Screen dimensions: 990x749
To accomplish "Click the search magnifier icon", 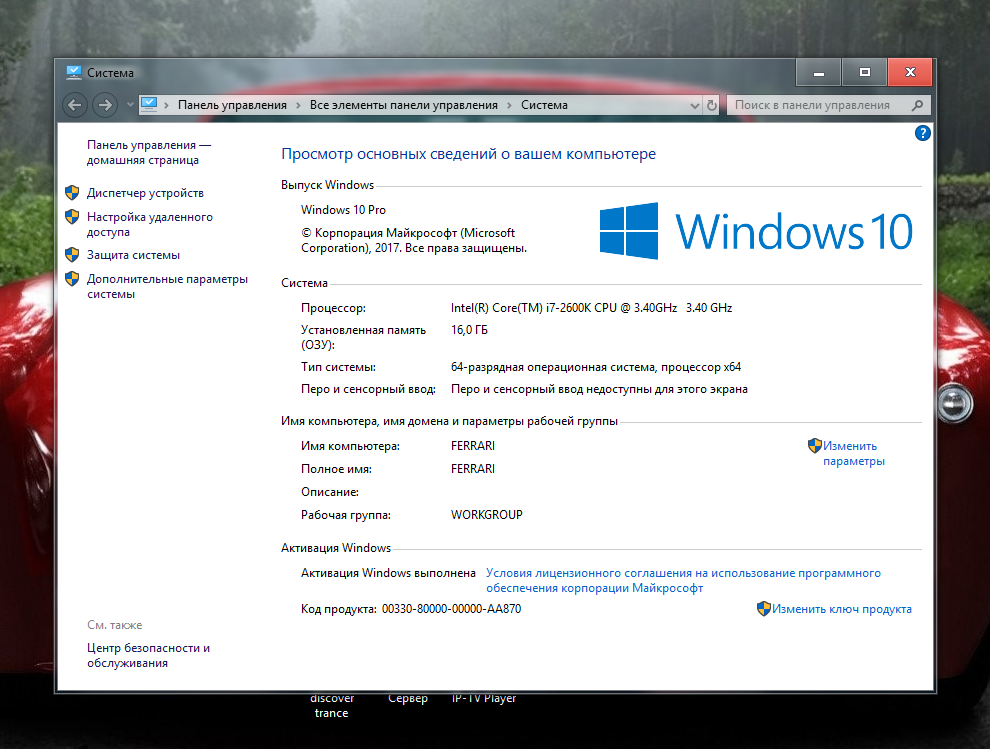I will (918, 105).
